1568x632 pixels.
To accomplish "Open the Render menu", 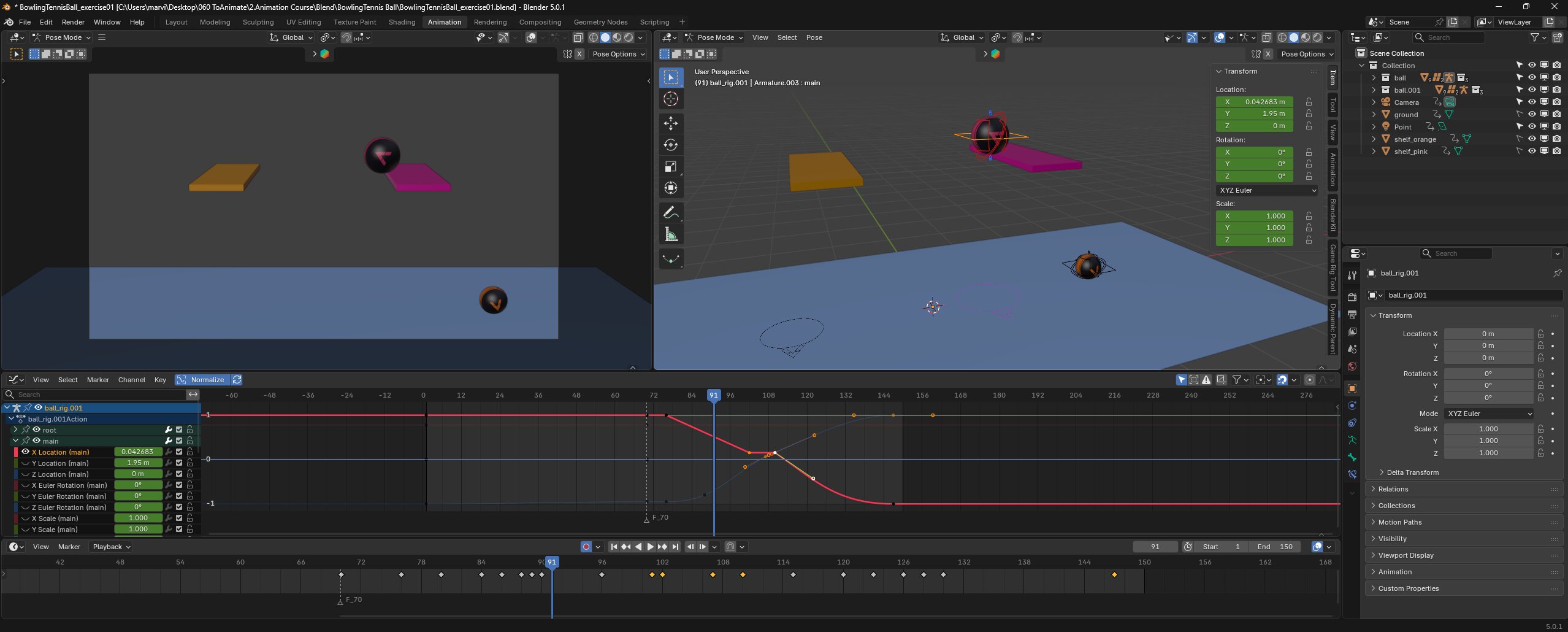I will pos(73,22).
